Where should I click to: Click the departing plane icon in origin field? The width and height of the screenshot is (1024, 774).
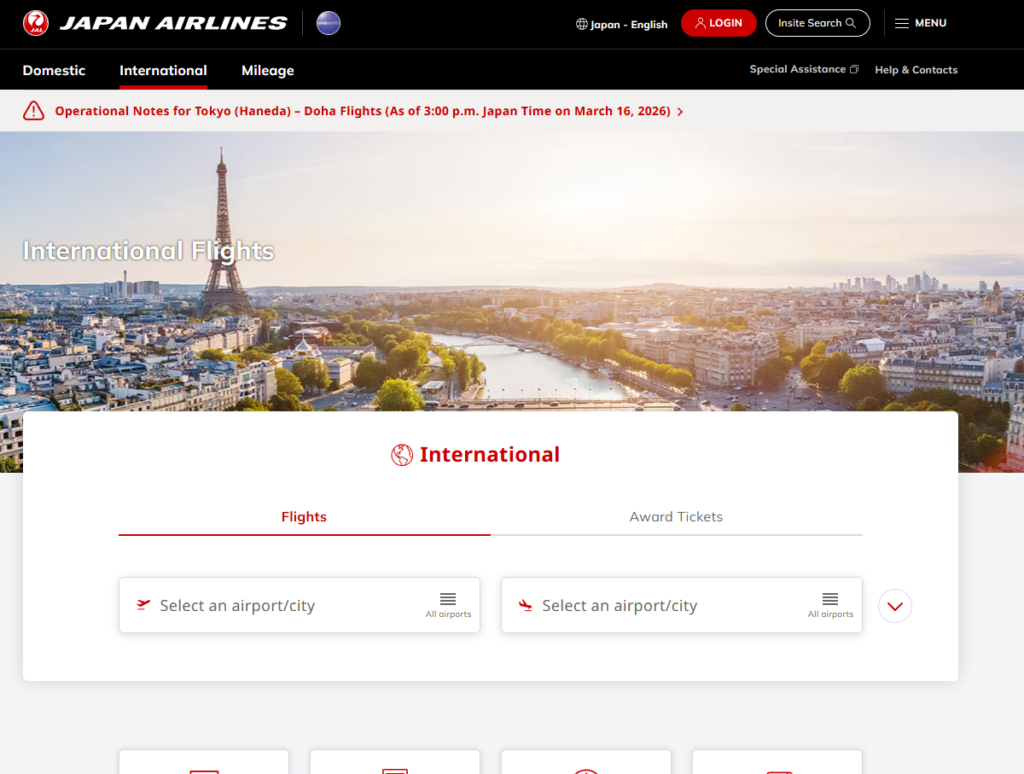coord(143,605)
